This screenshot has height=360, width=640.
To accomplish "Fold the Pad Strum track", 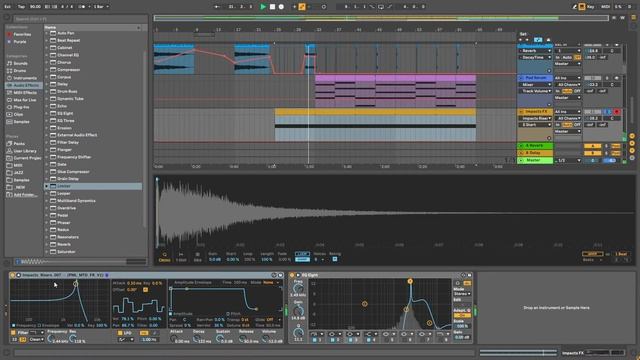I will [521, 78].
